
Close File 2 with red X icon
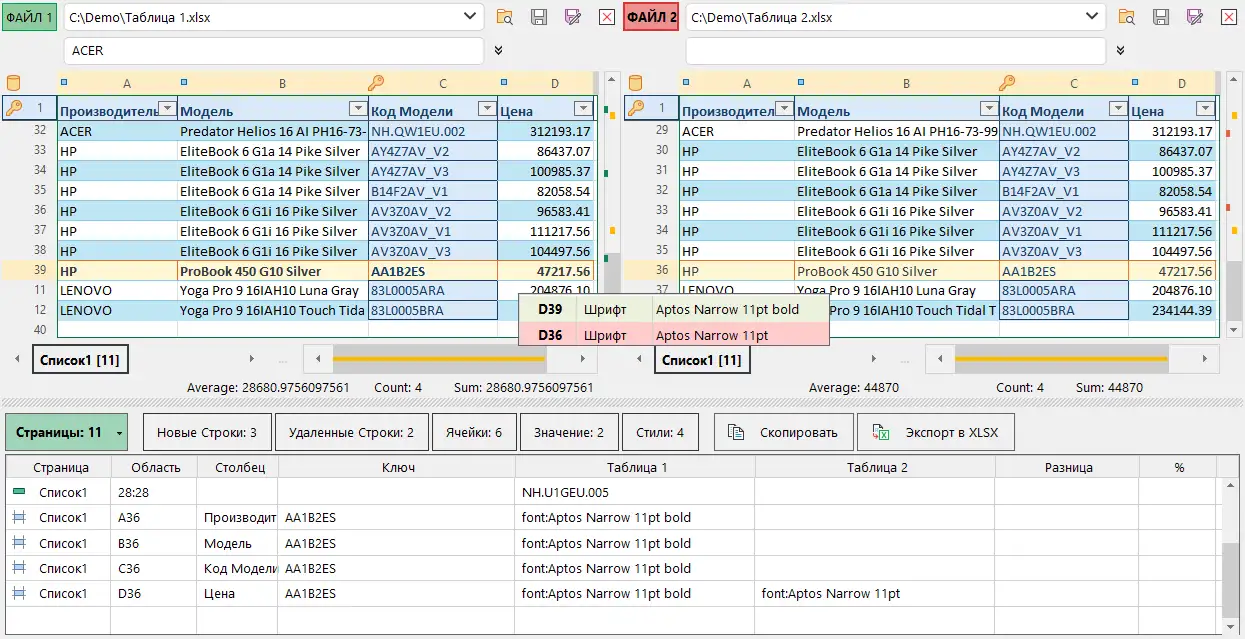[1229, 17]
